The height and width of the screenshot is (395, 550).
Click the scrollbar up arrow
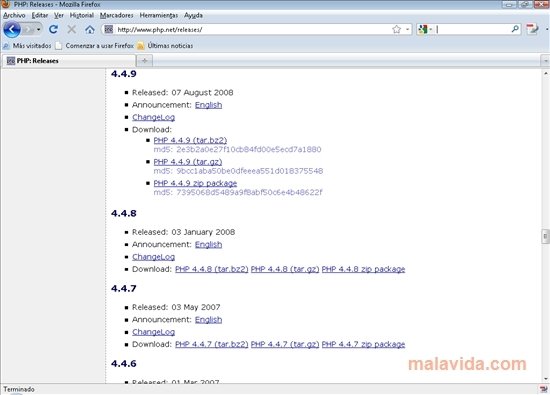coord(545,73)
